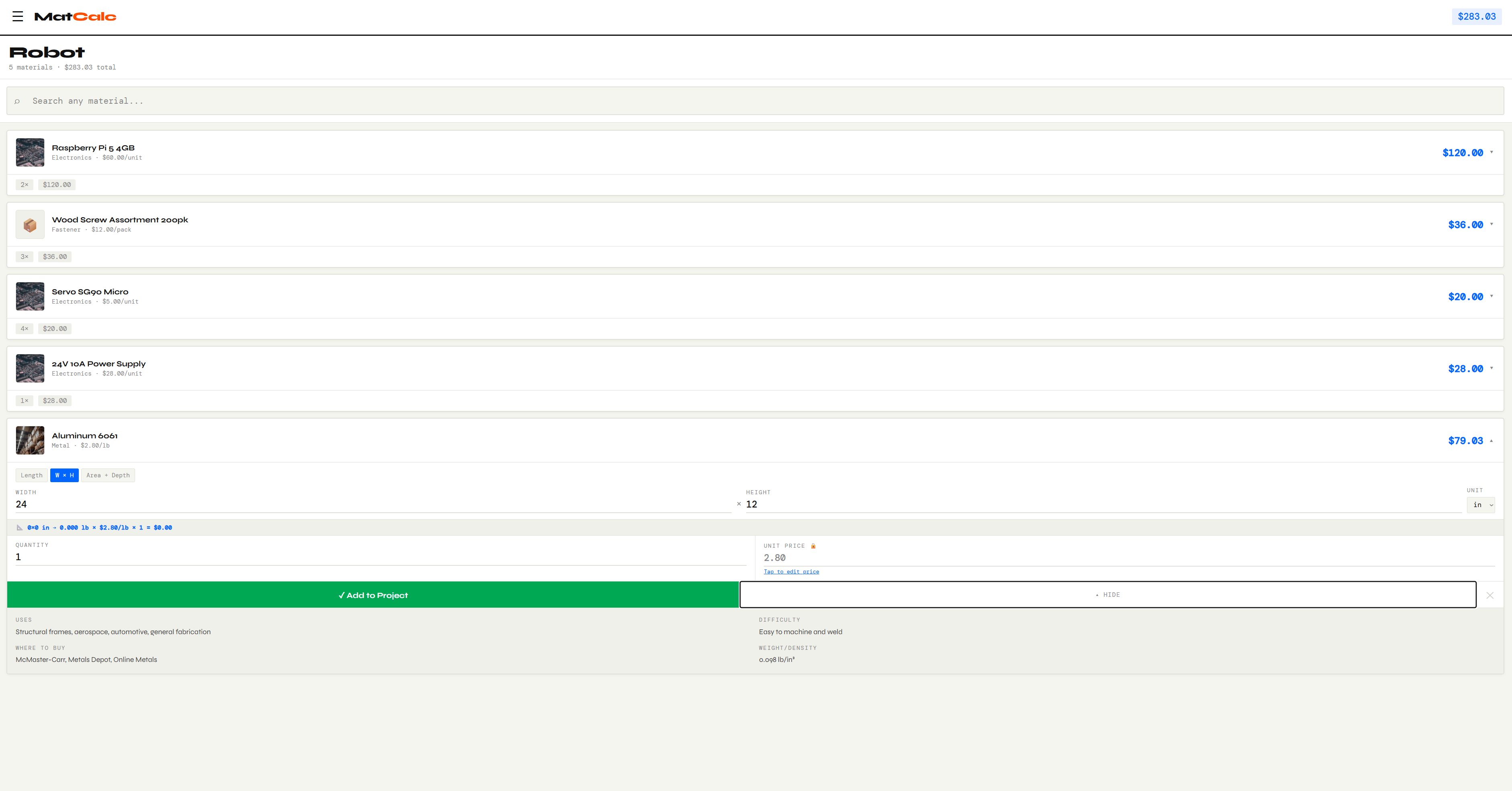Viewport: 1512px width, 791px height.
Task: Collapse the Aluminum 6061 row arrow
Action: click(1491, 440)
